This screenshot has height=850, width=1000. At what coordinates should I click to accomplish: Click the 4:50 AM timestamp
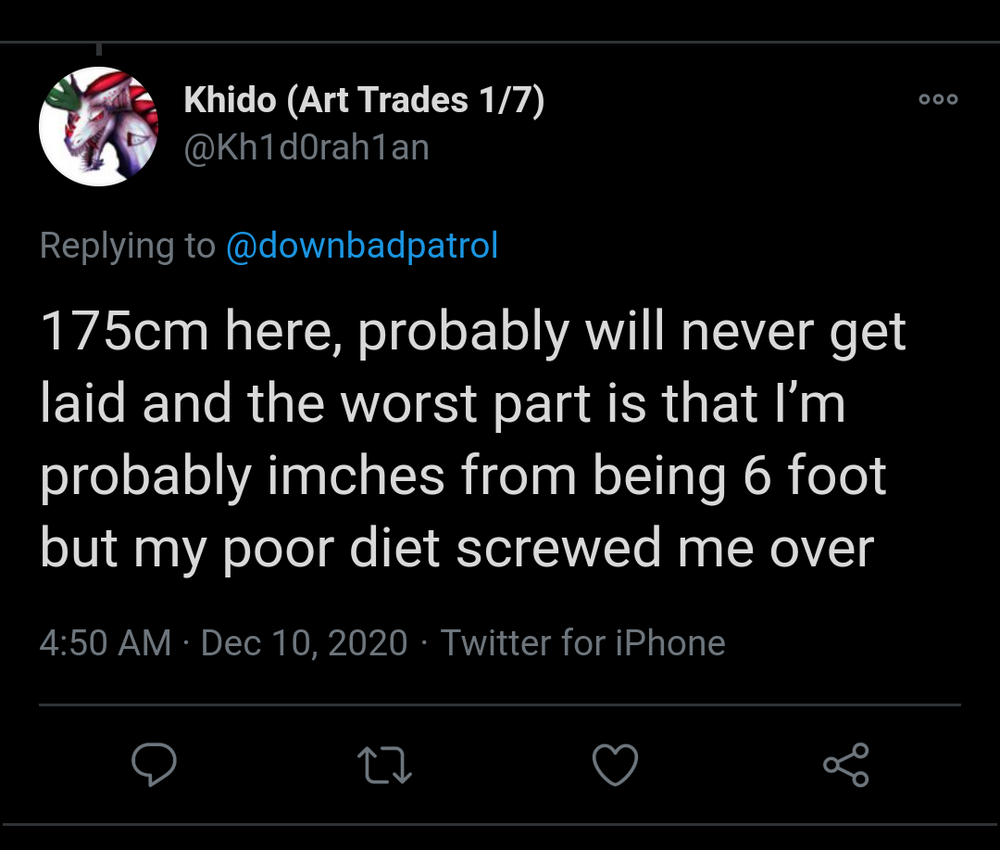pyautogui.click(x=105, y=642)
